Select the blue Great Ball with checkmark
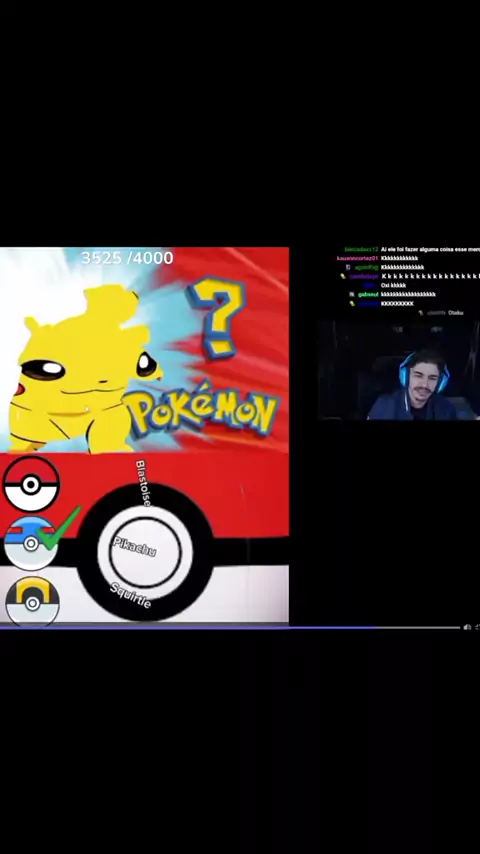This screenshot has height=854, width=480. coord(33,542)
